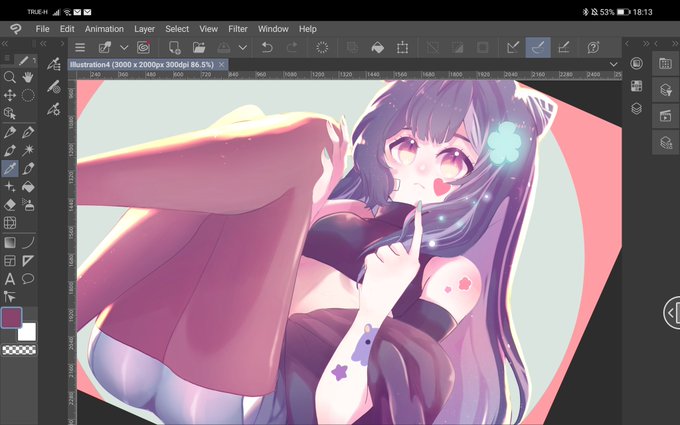Open the Layer menu
Viewport: 680px width, 425px height.
tap(144, 29)
